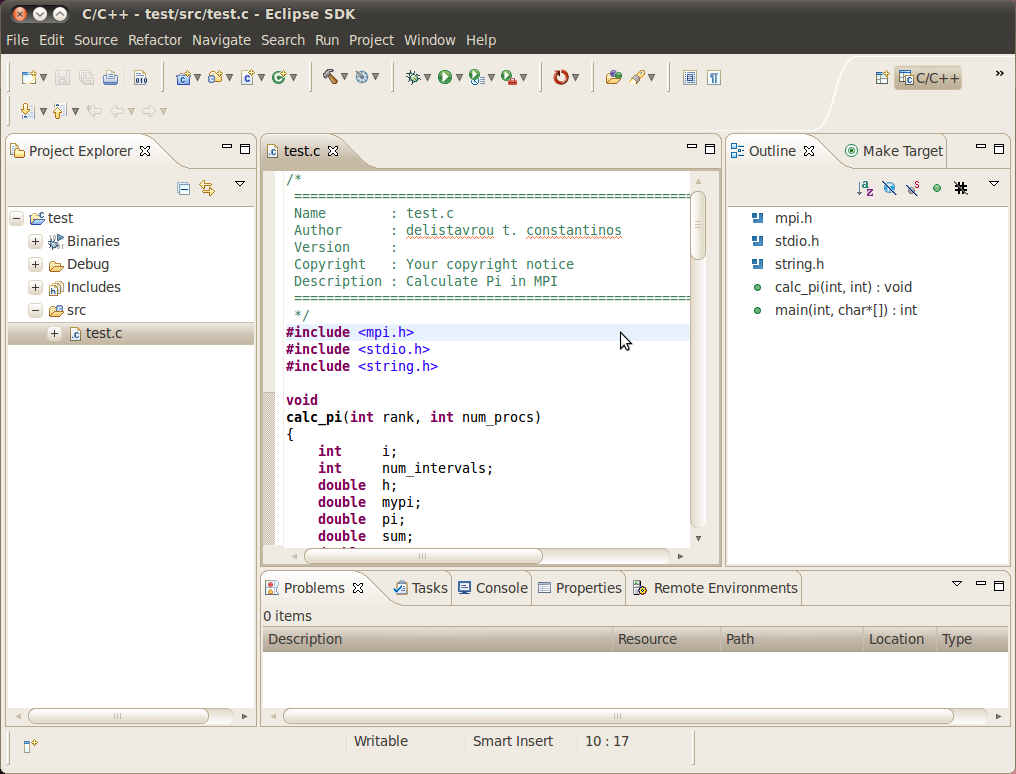Sort Outline alphabetically with a-z icon
The image size is (1016, 774).
(865, 188)
